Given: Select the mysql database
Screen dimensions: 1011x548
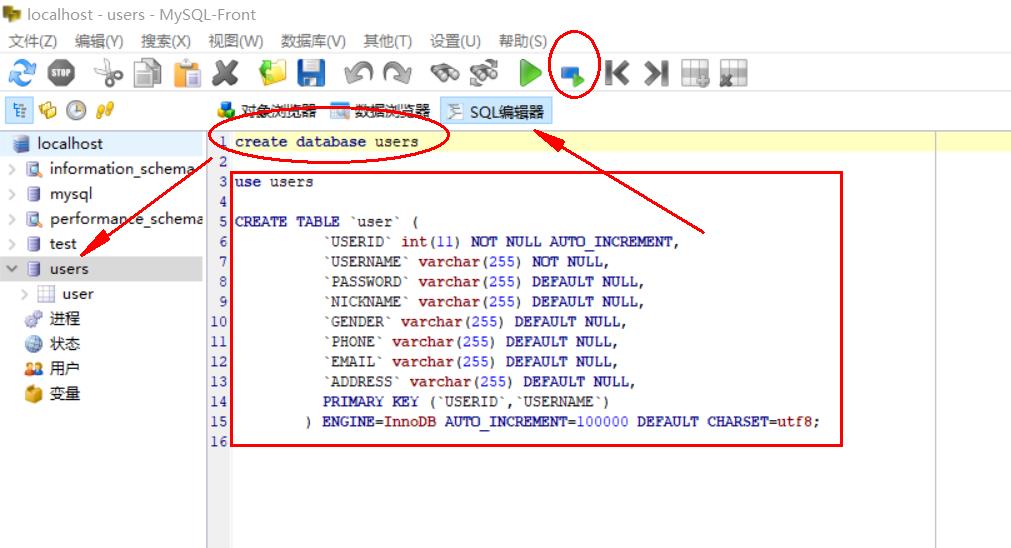Looking at the screenshot, I should point(71,194).
